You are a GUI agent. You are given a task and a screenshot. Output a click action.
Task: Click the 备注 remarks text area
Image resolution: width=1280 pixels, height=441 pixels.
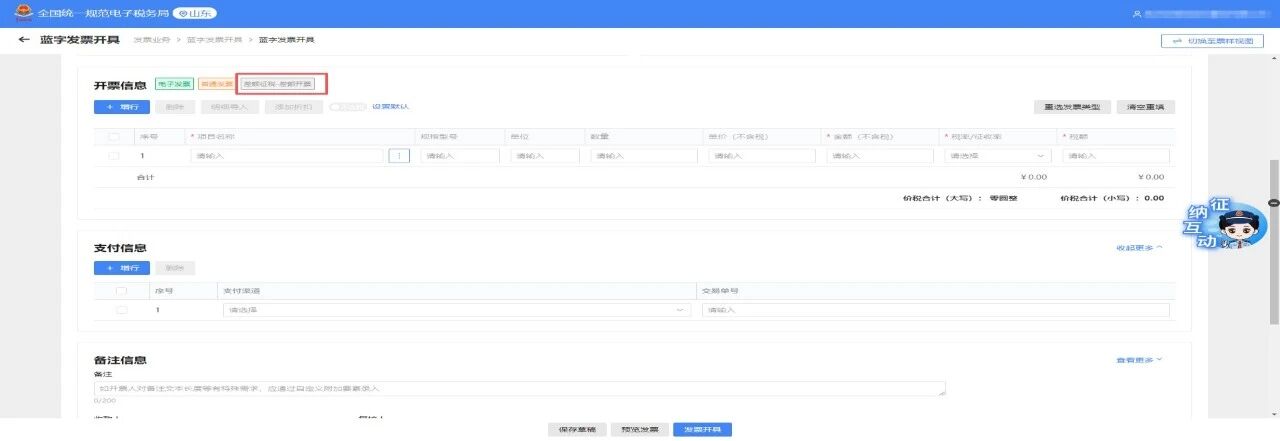coord(519,388)
